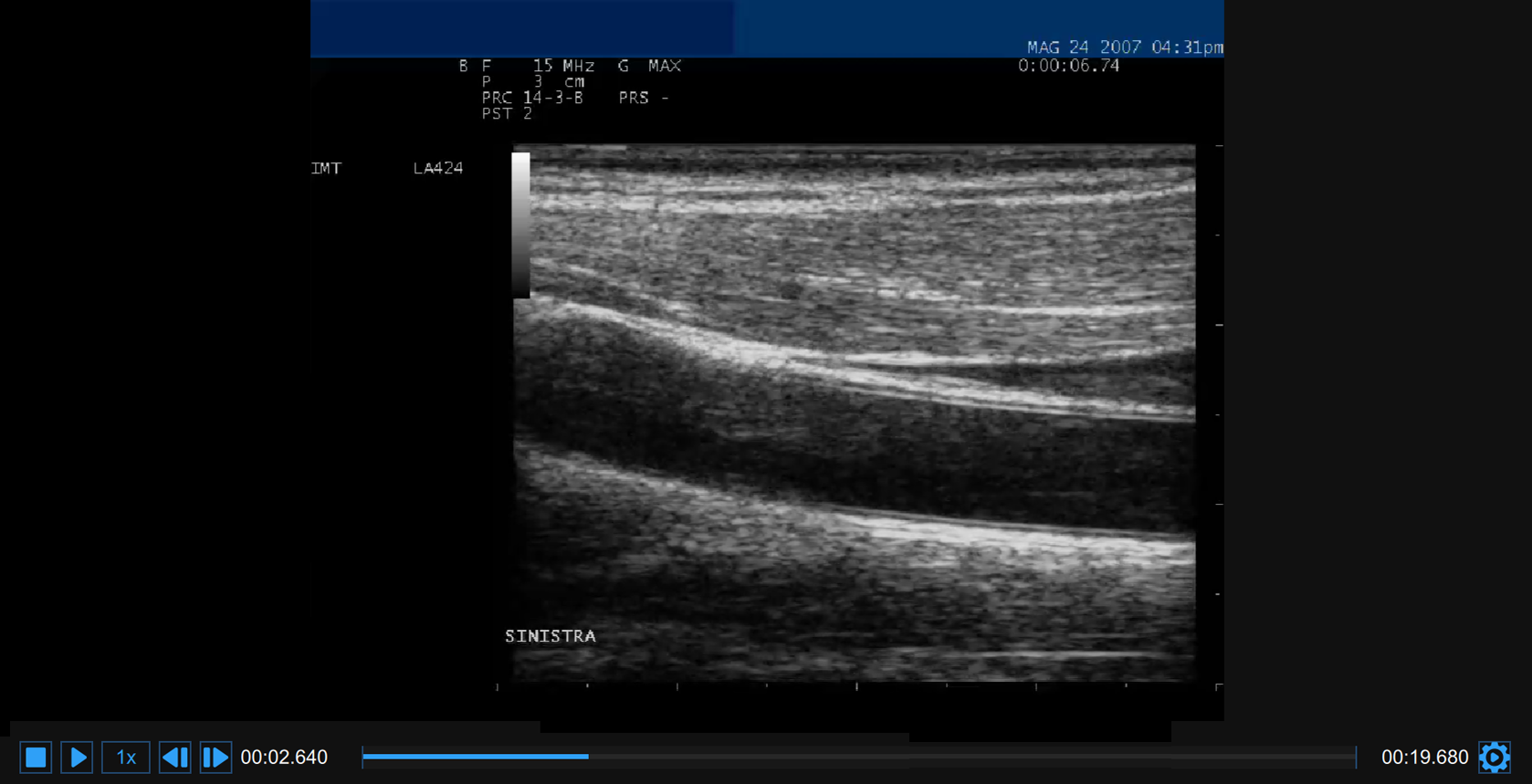
Task: Click the total duration 00:19.680 label
Action: click(1423, 758)
